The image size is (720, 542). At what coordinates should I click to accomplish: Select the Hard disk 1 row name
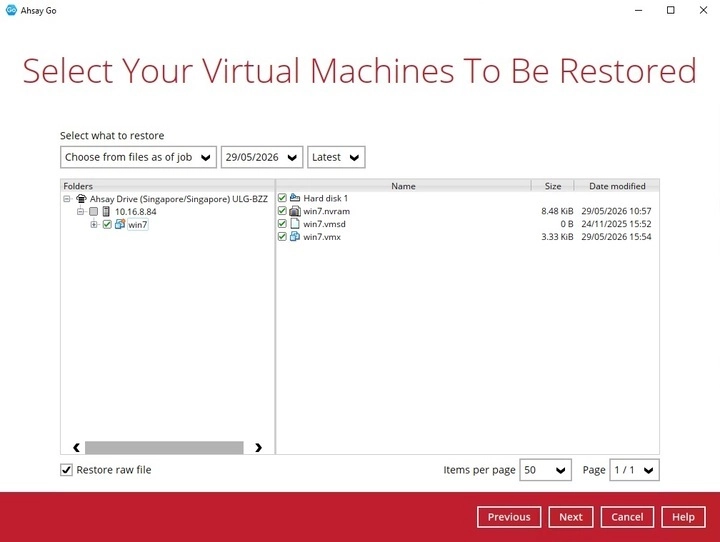point(326,198)
